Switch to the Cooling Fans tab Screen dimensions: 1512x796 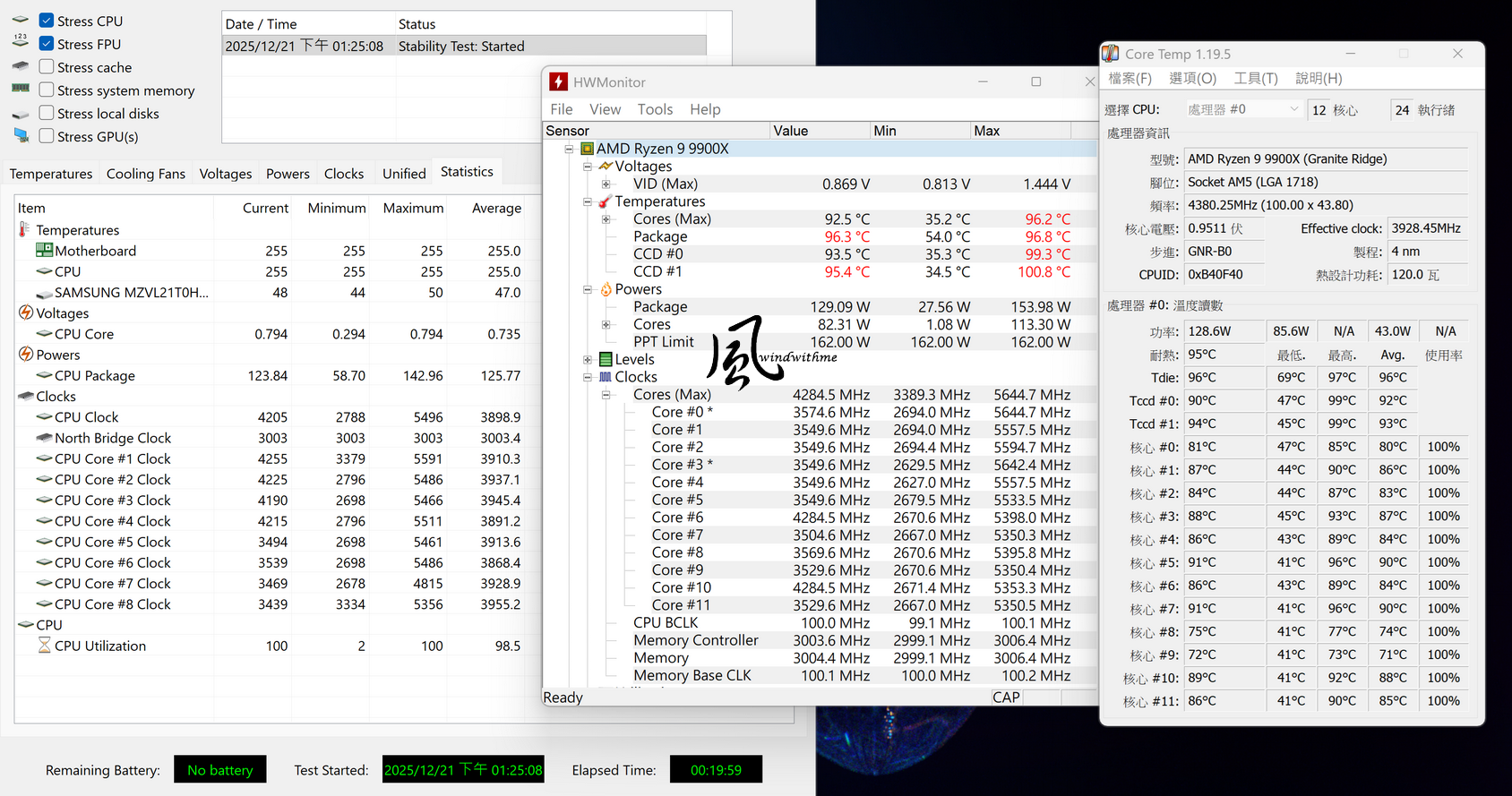click(x=146, y=174)
